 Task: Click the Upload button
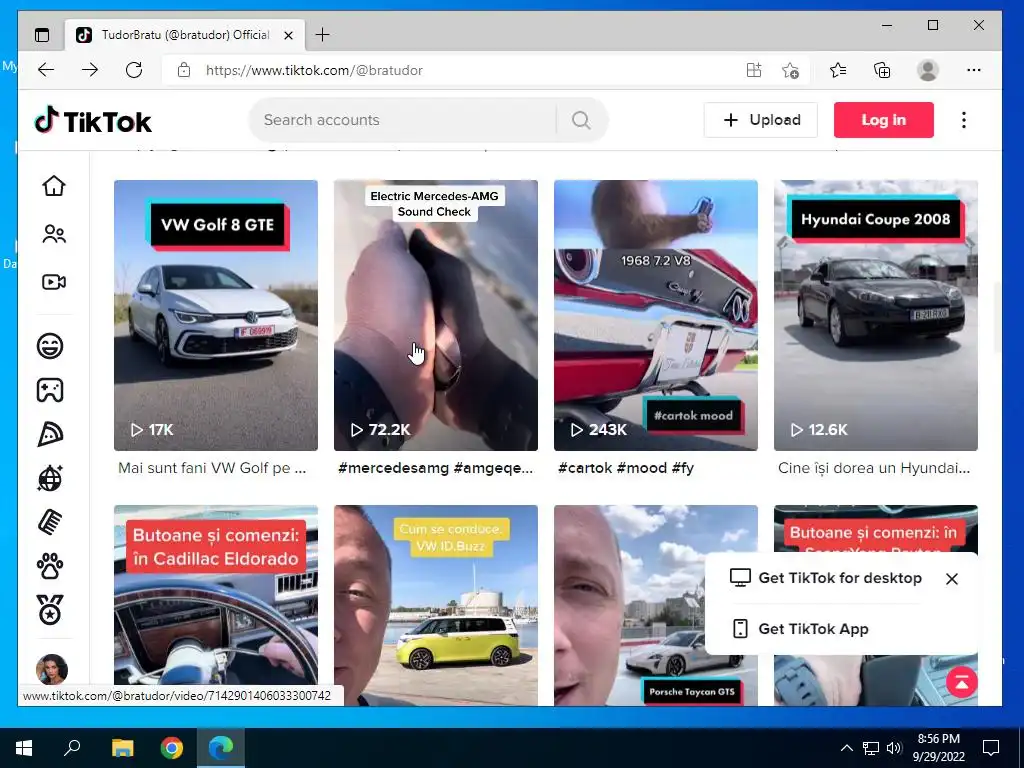tap(761, 120)
